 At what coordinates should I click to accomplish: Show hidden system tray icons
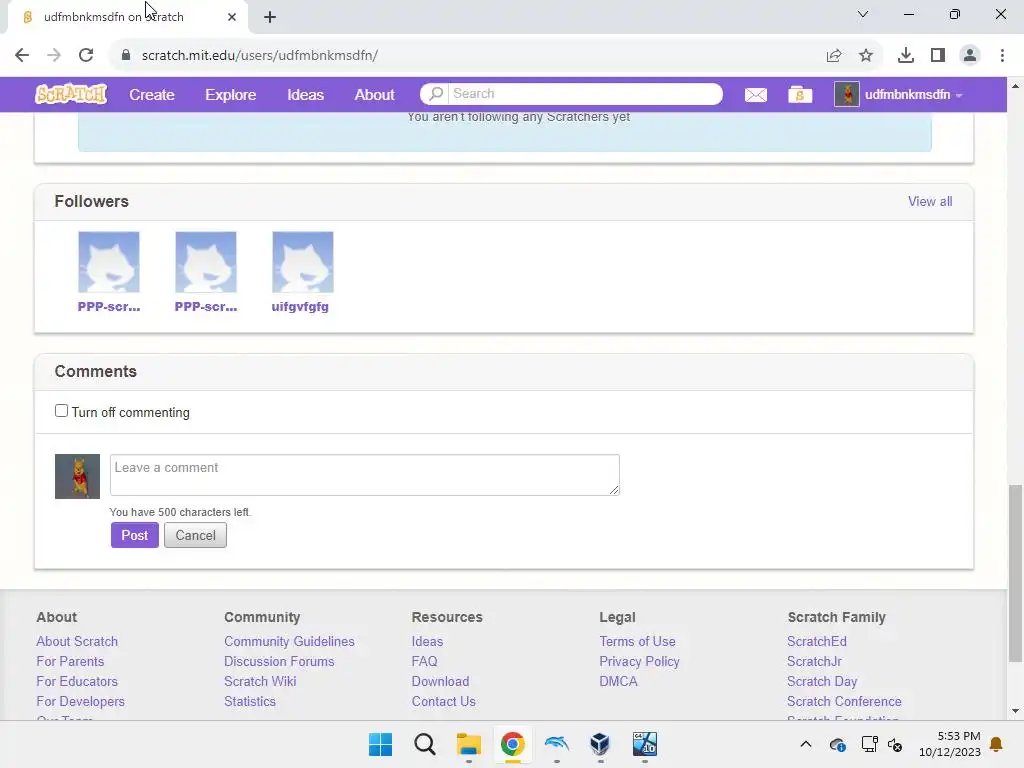806,744
